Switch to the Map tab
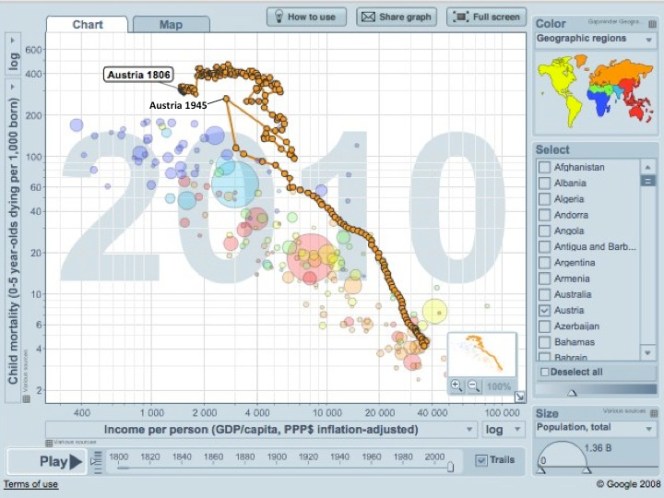 tap(171, 24)
